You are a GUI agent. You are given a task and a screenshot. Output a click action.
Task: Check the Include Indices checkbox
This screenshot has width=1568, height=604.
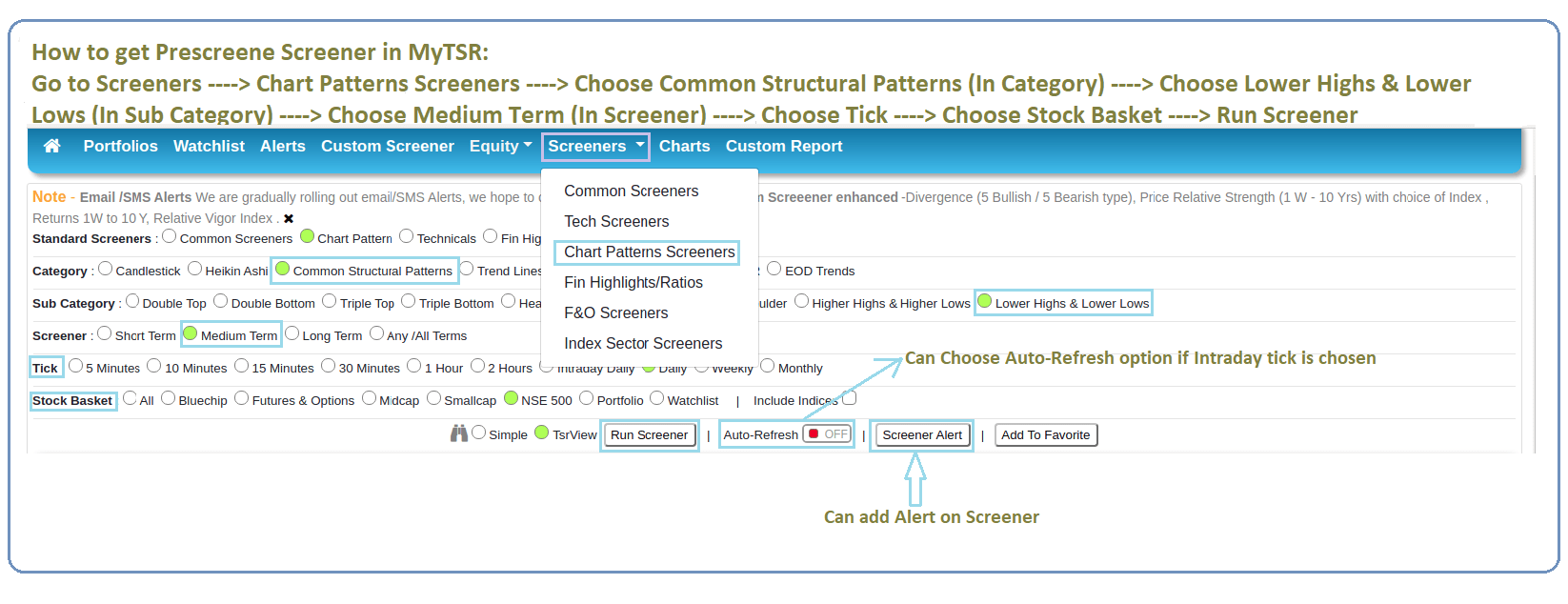pos(850,398)
